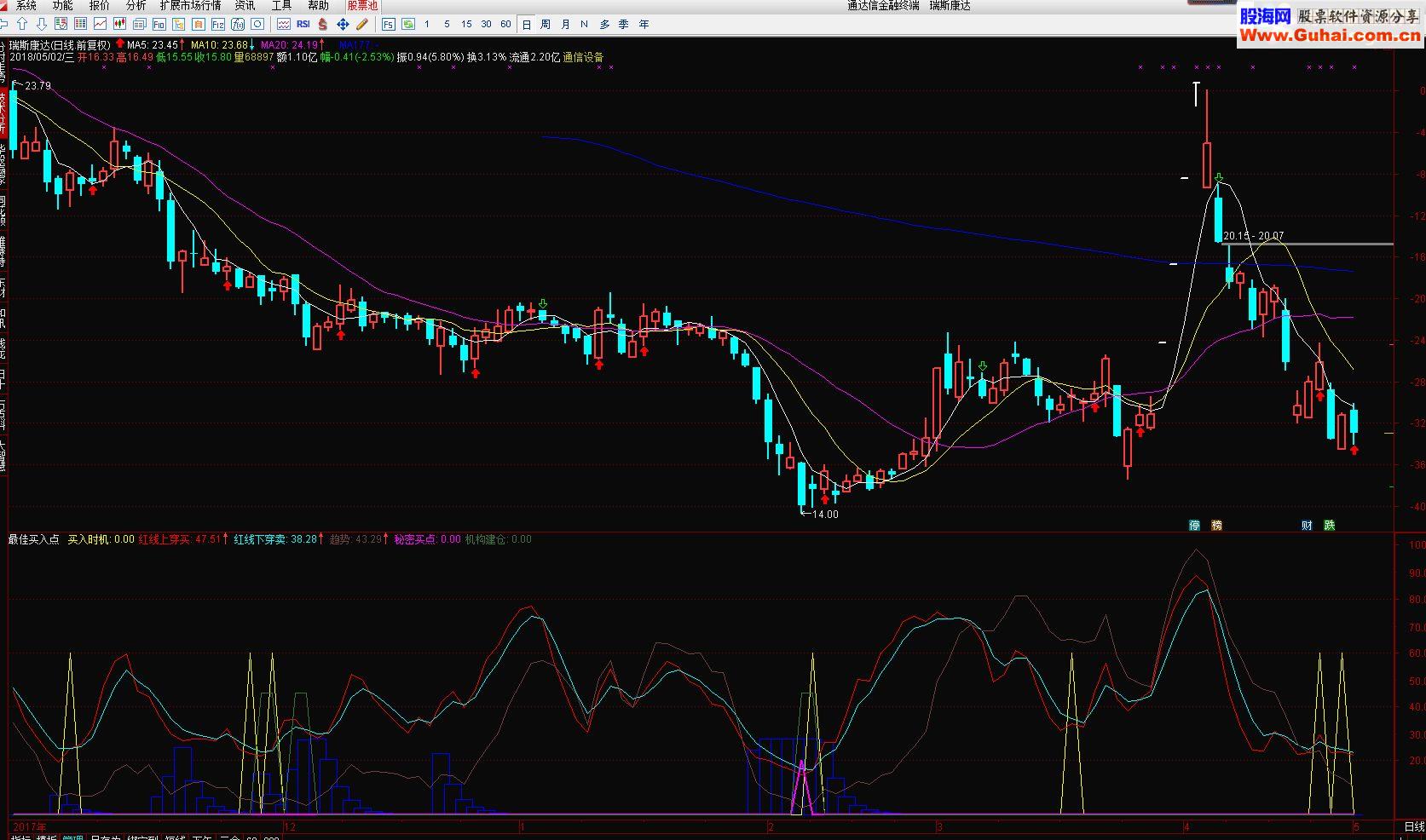The image size is (1426, 840).
Task: Open the 扩展市场行情 menu
Action: point(191,6)
